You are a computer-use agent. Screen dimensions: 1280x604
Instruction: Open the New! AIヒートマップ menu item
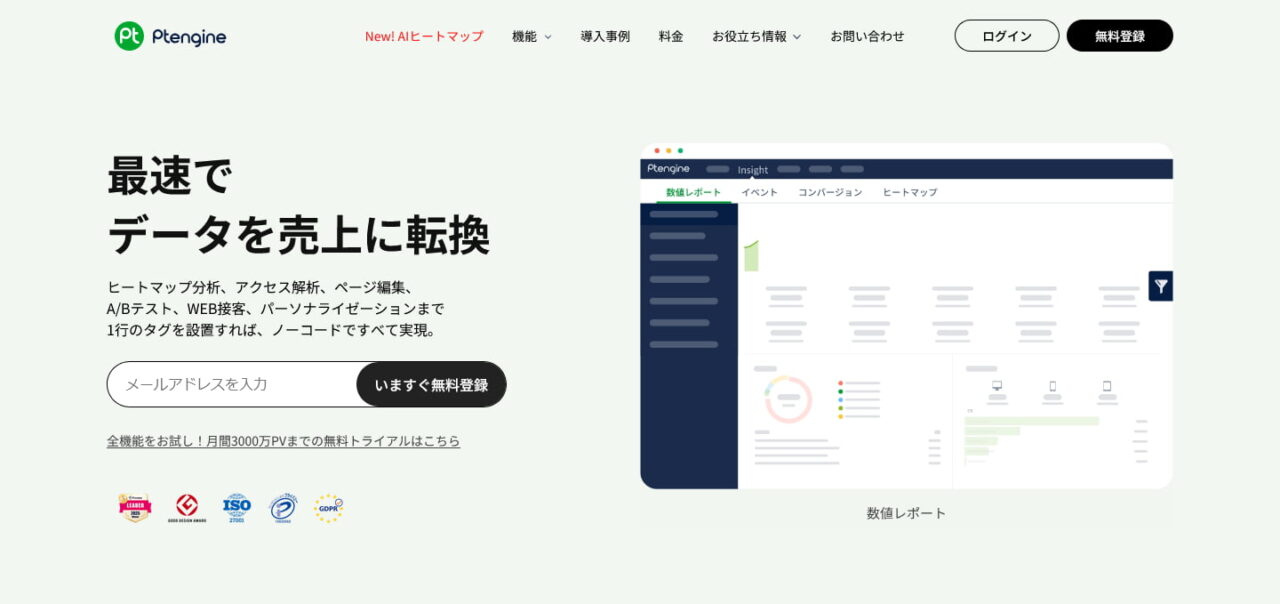[x=424, y=36]
